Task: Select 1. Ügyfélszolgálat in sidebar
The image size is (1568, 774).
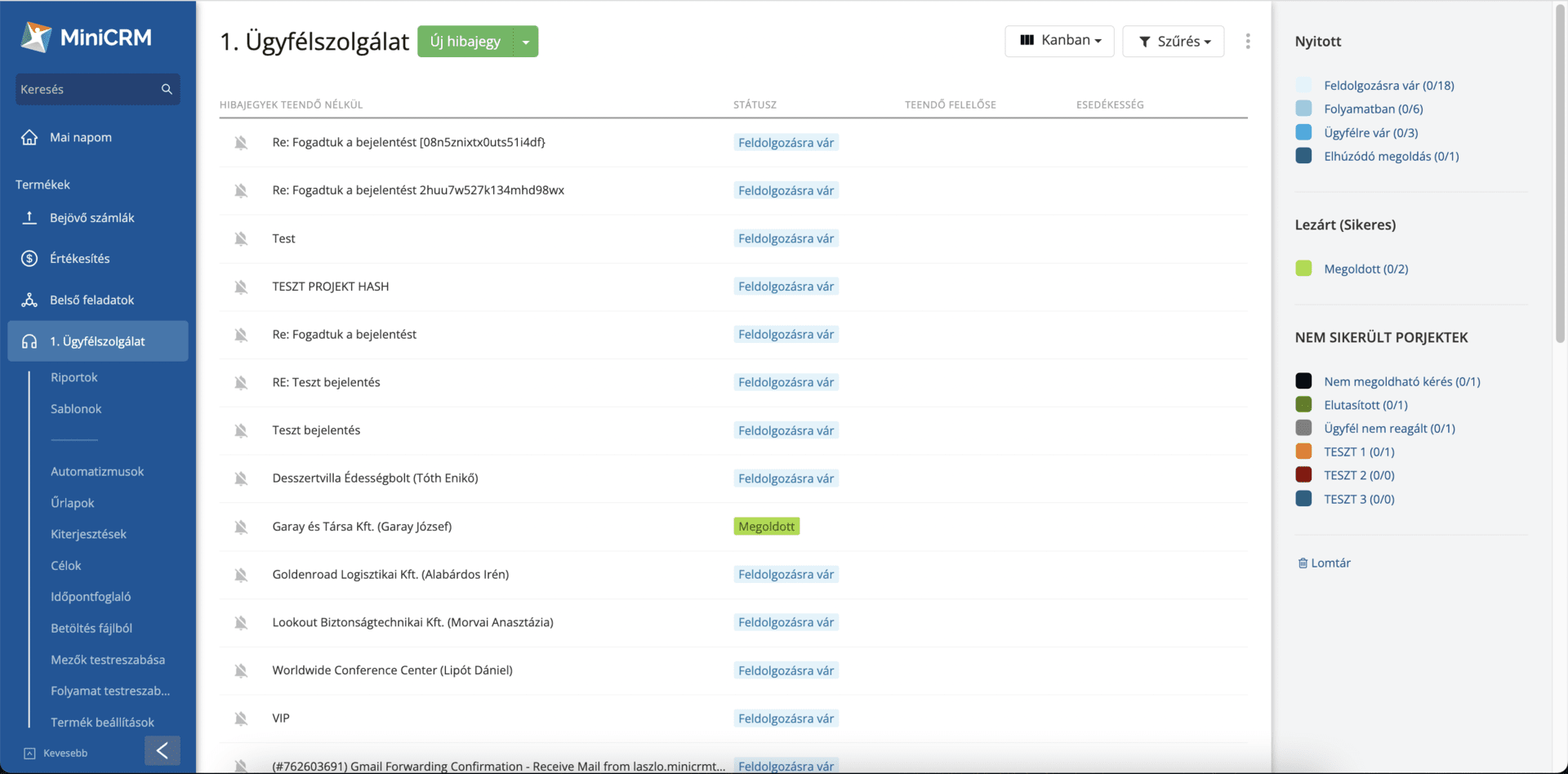Action: point(98,341)
